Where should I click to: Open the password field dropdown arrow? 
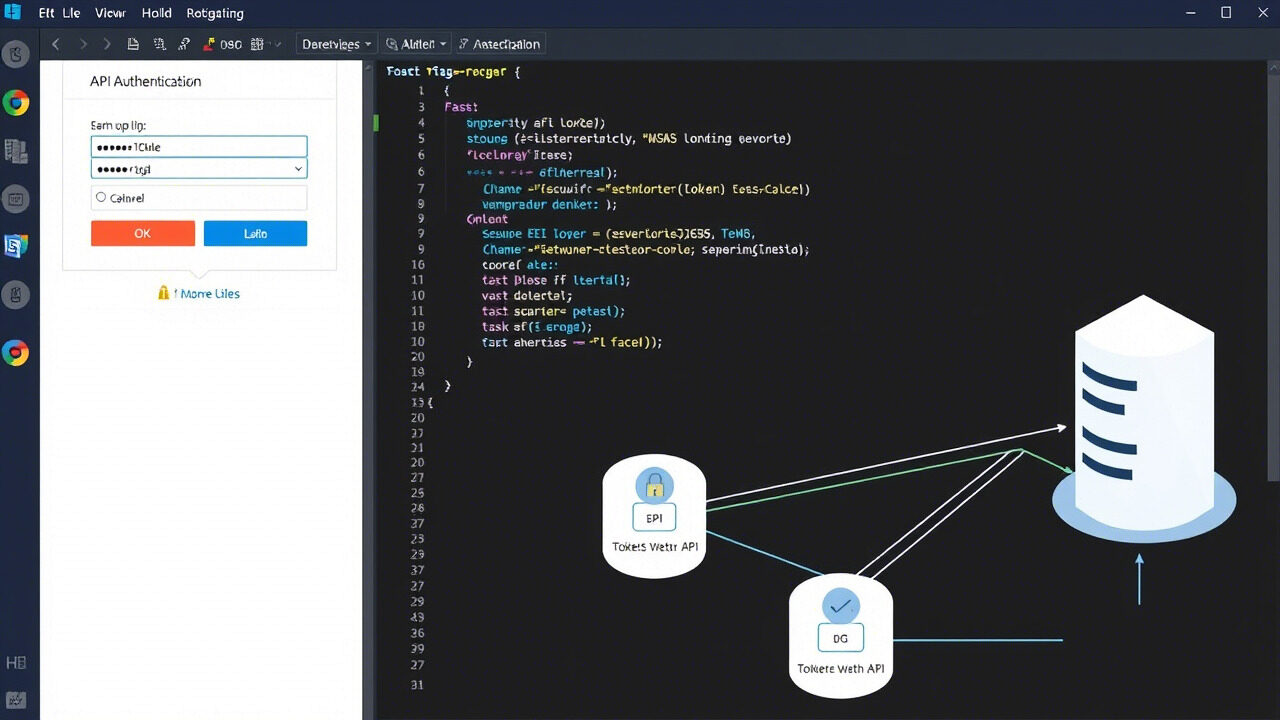[297, 169]
